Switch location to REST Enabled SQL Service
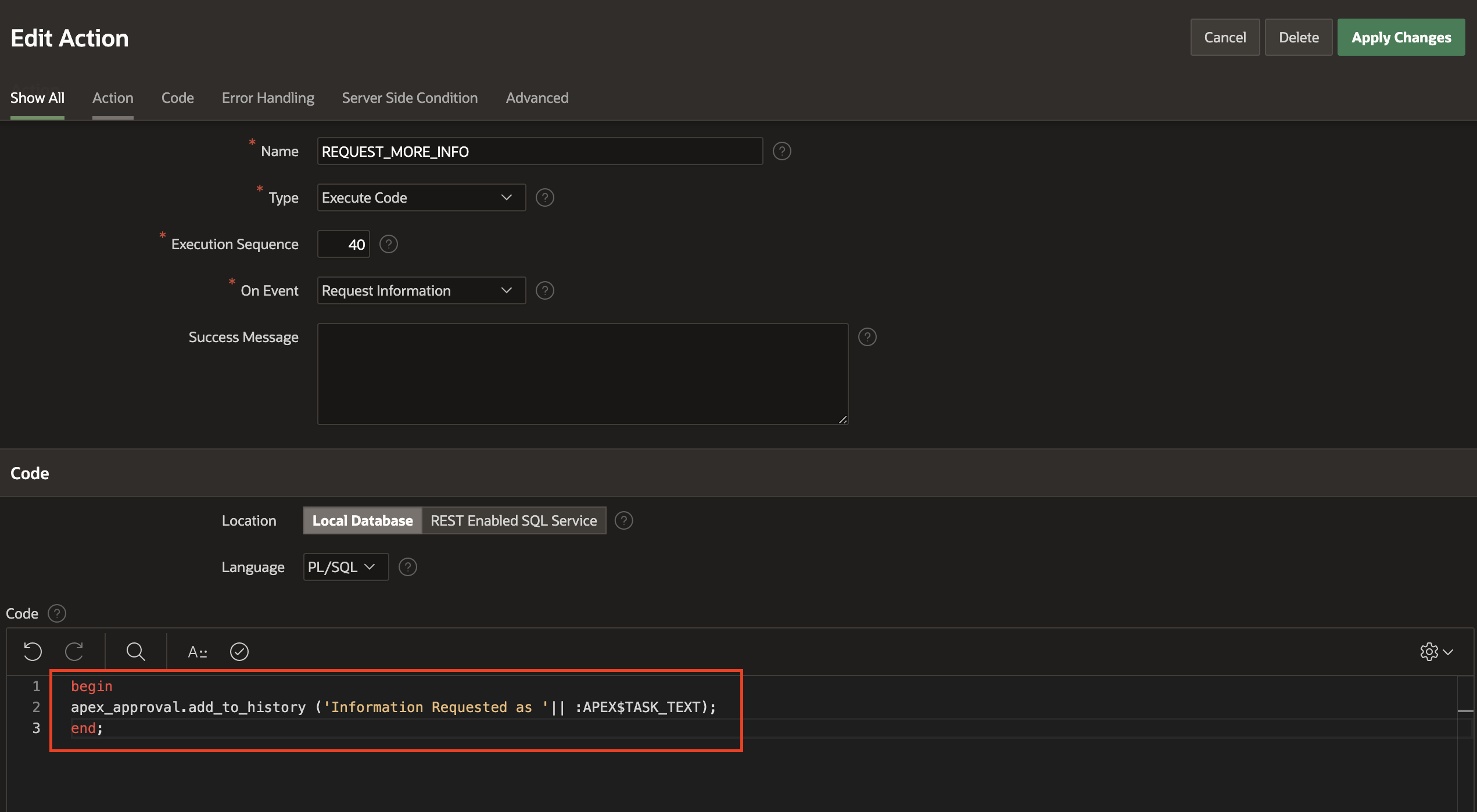This screenshot has width=1477, height=812. [514, 520]
